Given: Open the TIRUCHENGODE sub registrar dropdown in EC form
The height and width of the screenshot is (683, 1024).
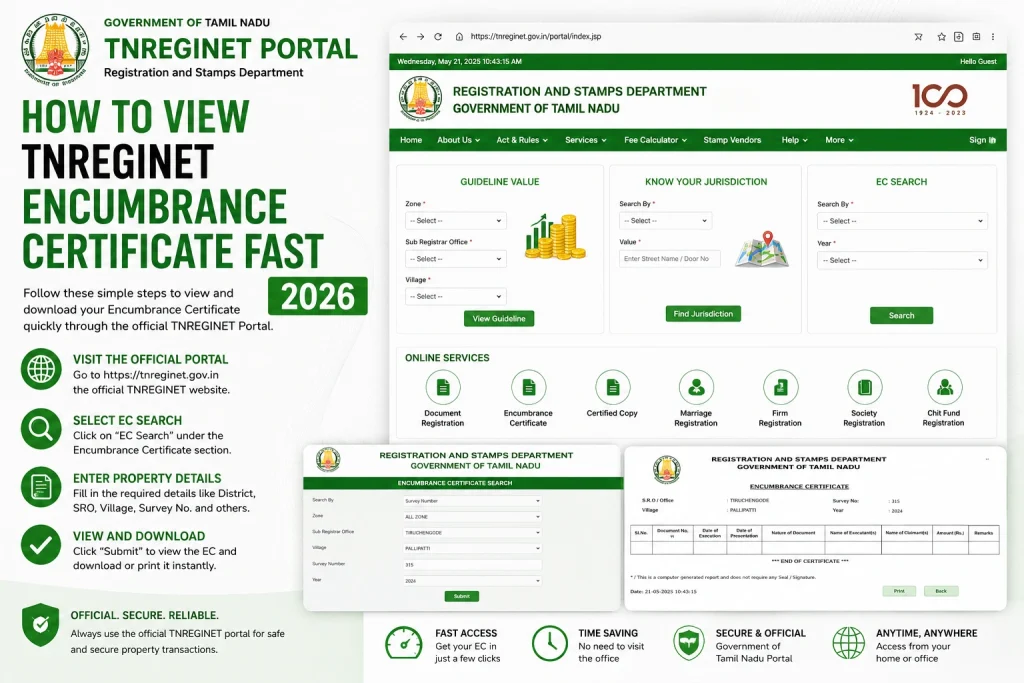Looking at the screenshot, I should click(472, 533).
